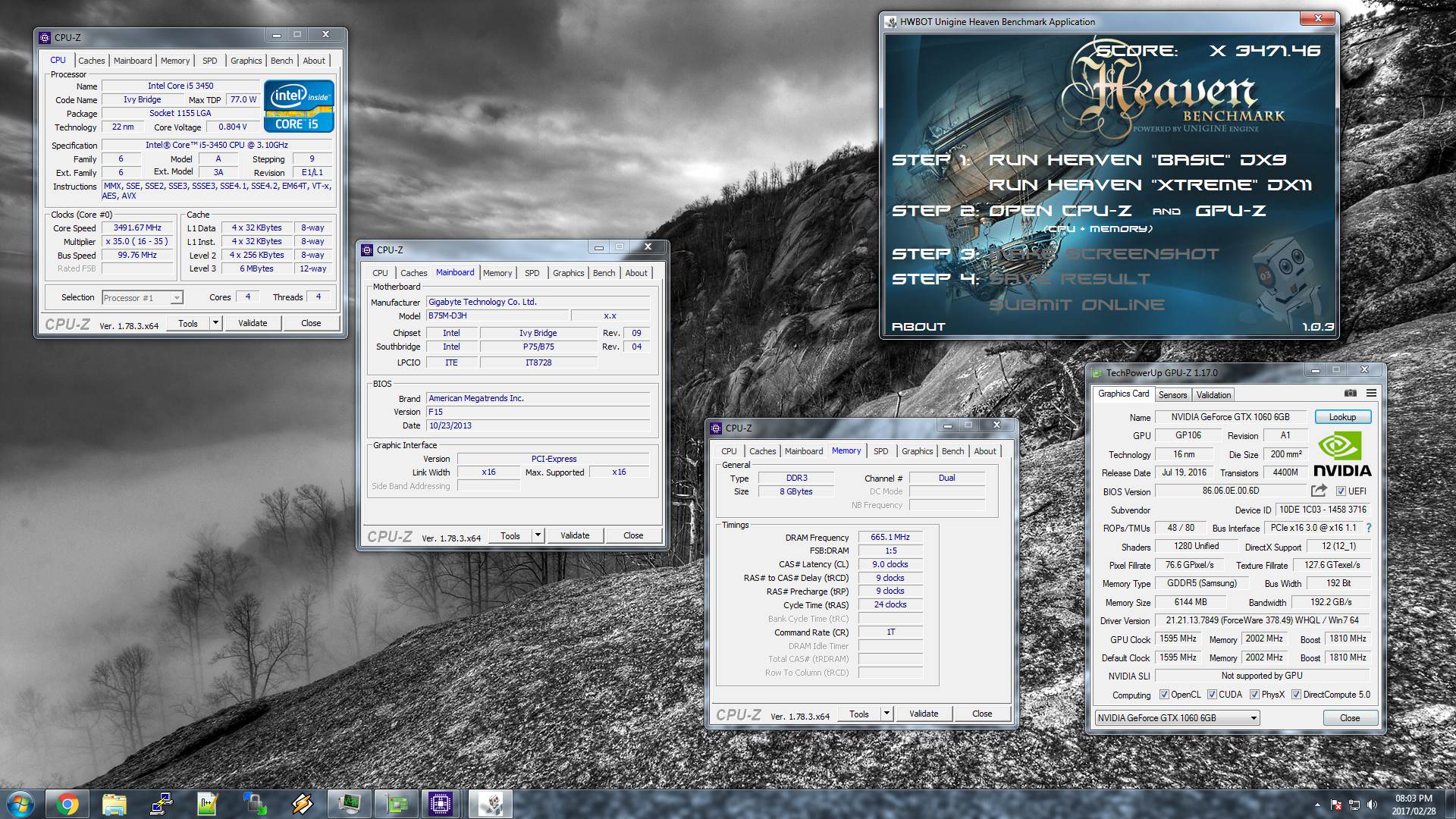
Task: Open the GPU-Z hamburger menu icon
Action: [1371, 393]
